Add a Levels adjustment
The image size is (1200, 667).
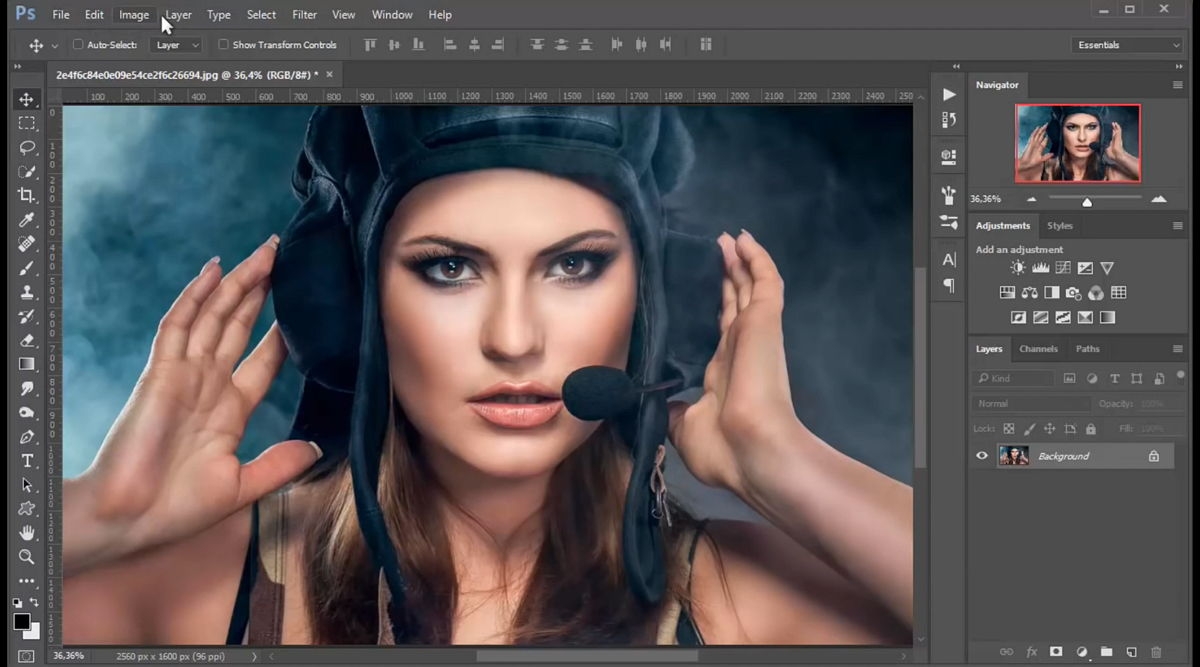pos(1040,268)
